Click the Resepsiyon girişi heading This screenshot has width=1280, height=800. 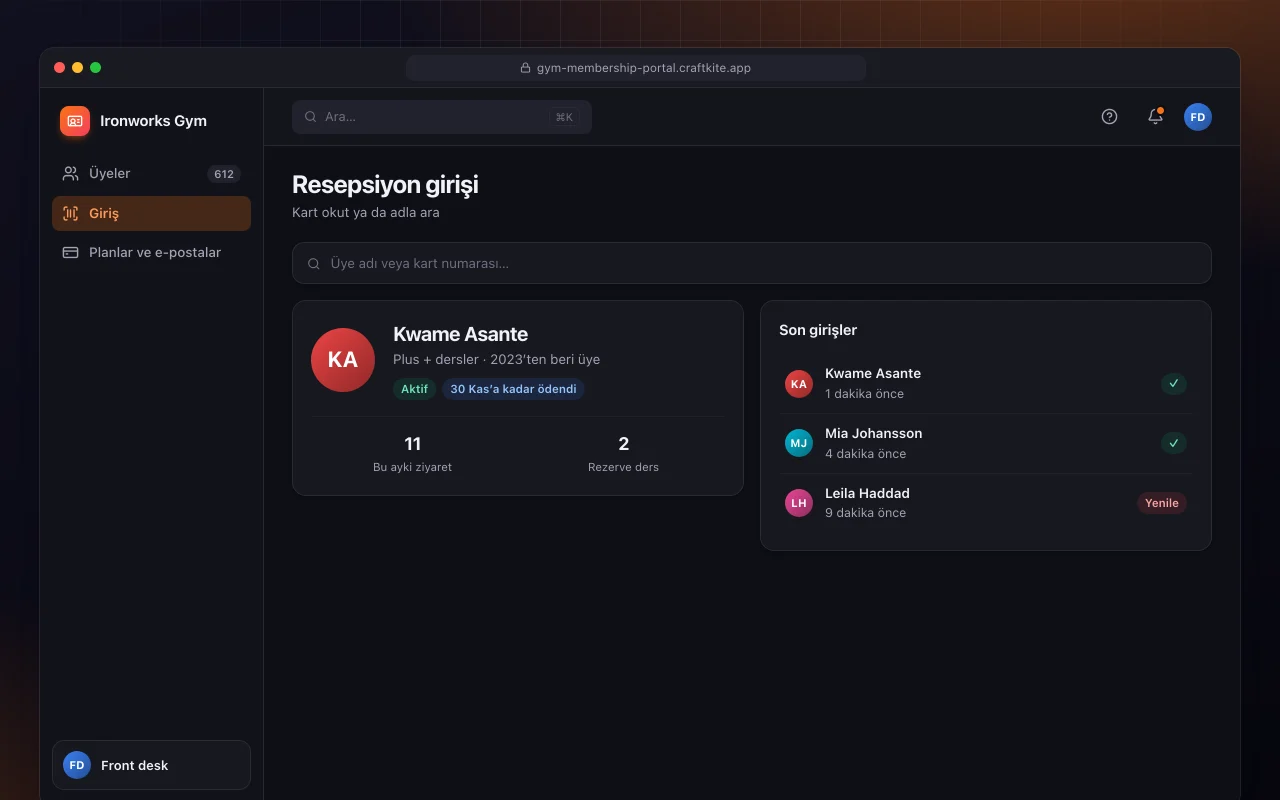click(x=385, y=185)
